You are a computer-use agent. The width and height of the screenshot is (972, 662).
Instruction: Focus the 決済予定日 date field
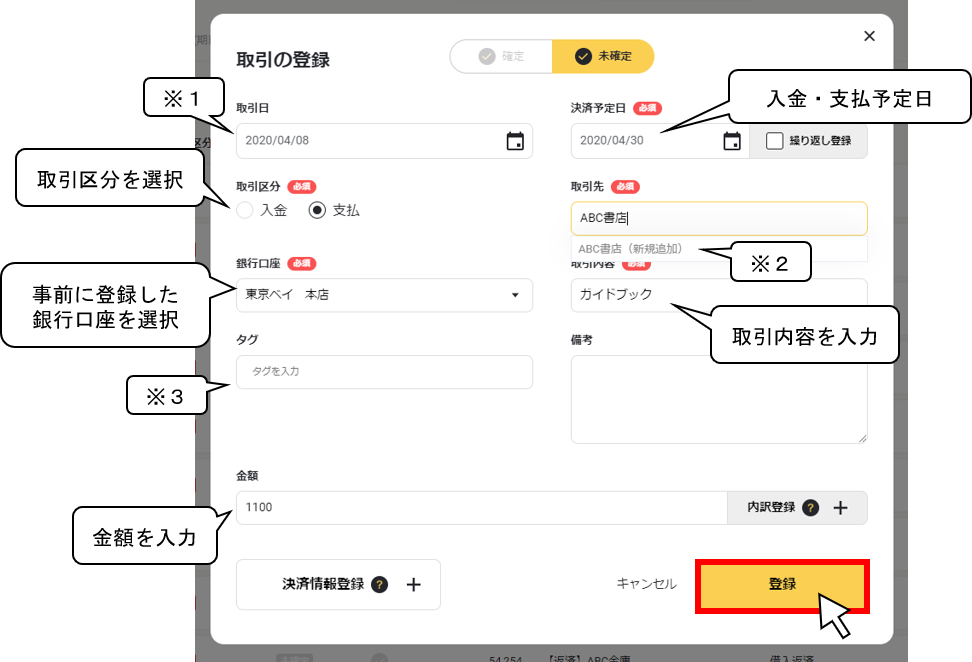click(x=660, y=141)
